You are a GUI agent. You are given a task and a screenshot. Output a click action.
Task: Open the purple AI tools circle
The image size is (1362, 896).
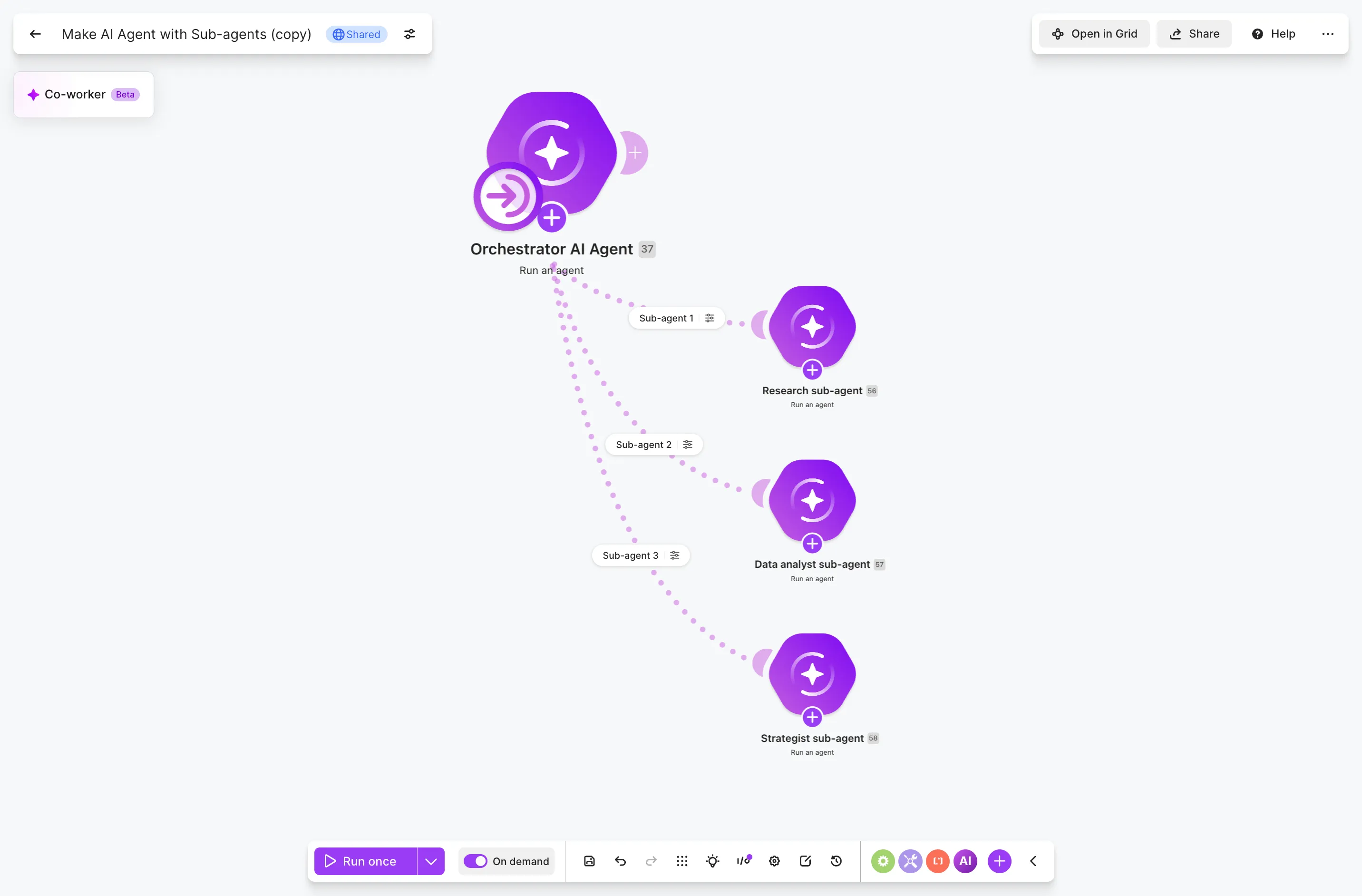point(965,861)
